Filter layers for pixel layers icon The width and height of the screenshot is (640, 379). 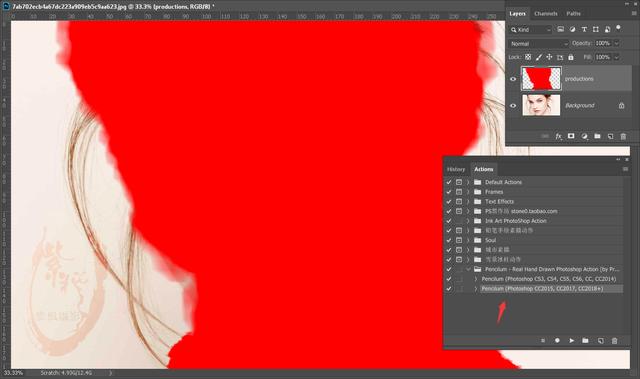click(x=560, y=29)
